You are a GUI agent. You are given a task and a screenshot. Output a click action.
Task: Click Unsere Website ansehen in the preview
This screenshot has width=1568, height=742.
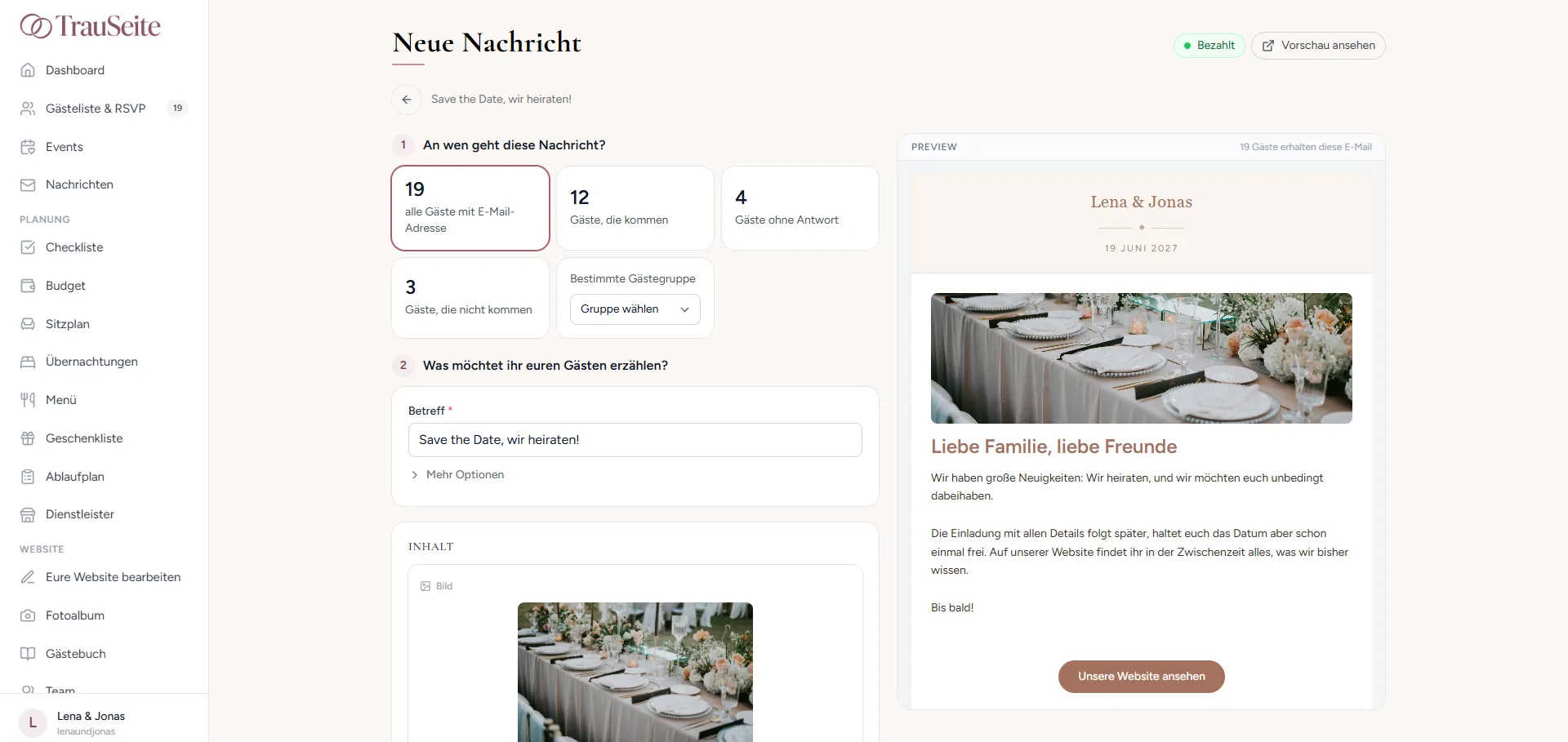(x=1142, y=677)
